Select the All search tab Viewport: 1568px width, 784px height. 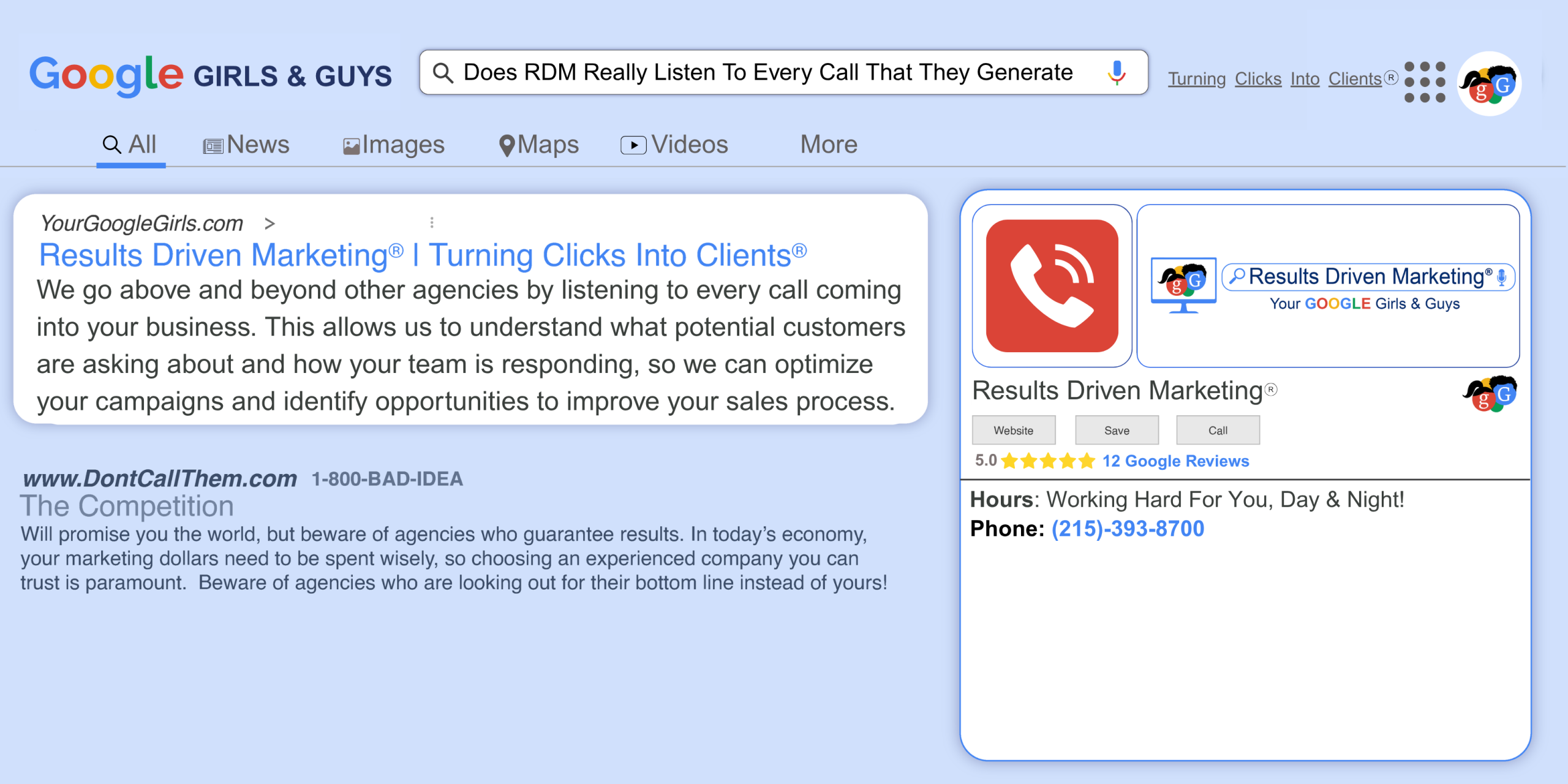tap(130, 145)
